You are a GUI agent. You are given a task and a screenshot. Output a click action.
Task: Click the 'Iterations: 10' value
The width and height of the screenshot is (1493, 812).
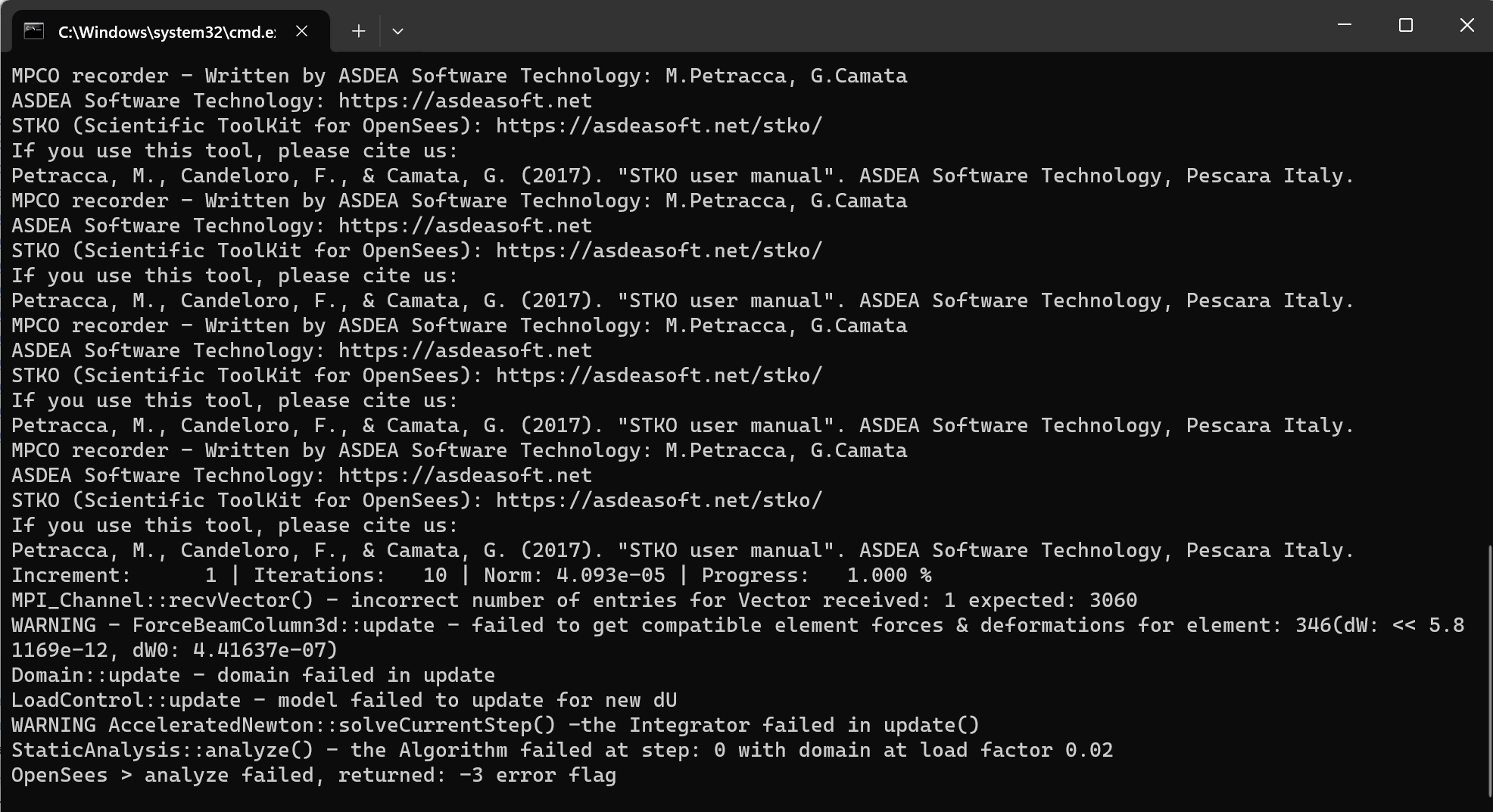coord(350,575)
